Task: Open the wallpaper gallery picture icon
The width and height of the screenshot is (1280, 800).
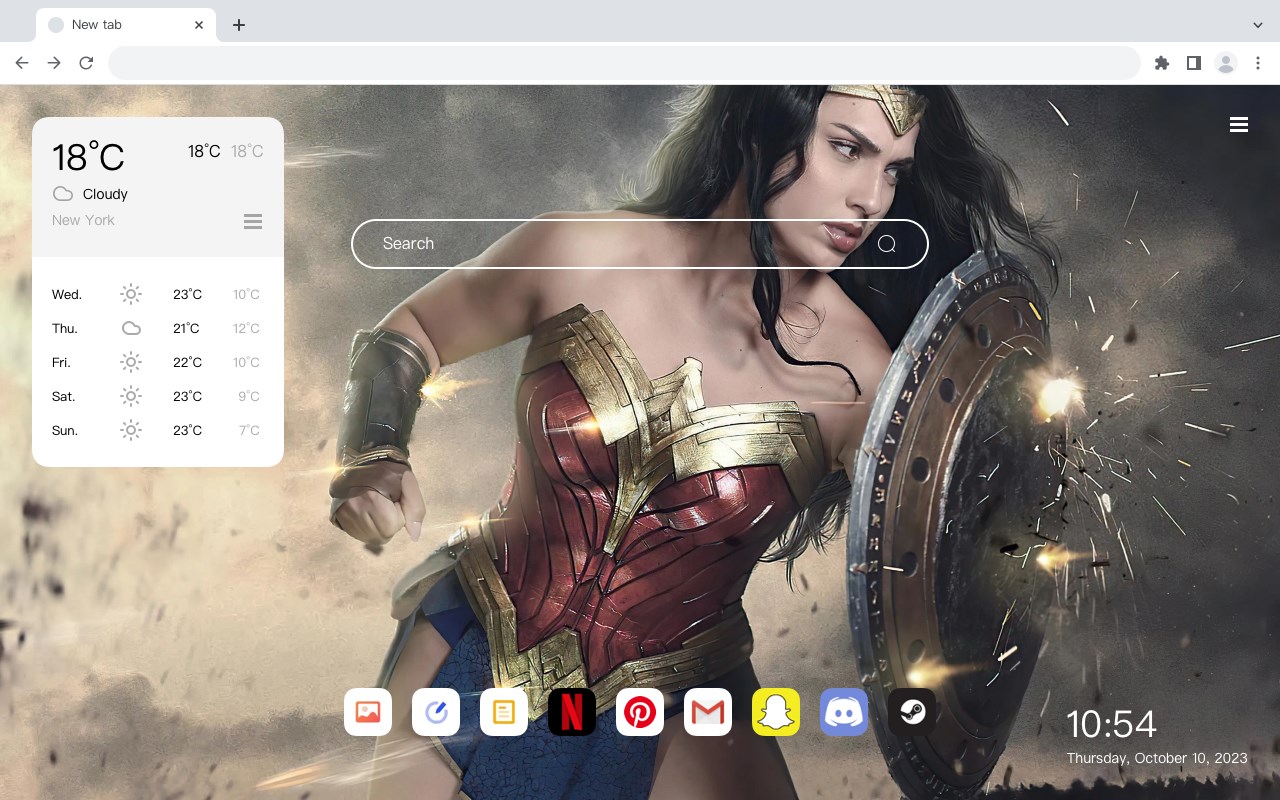Action: (x=368, y=712)
